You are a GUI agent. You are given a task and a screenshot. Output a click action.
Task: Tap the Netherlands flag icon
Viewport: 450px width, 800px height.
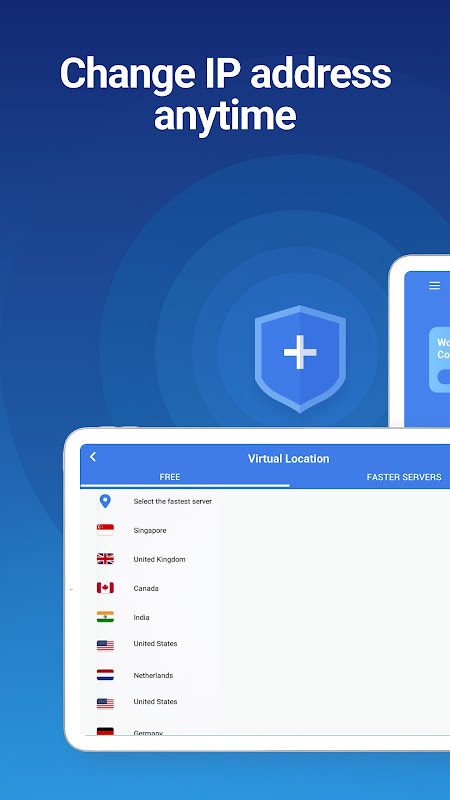[105, 675]
